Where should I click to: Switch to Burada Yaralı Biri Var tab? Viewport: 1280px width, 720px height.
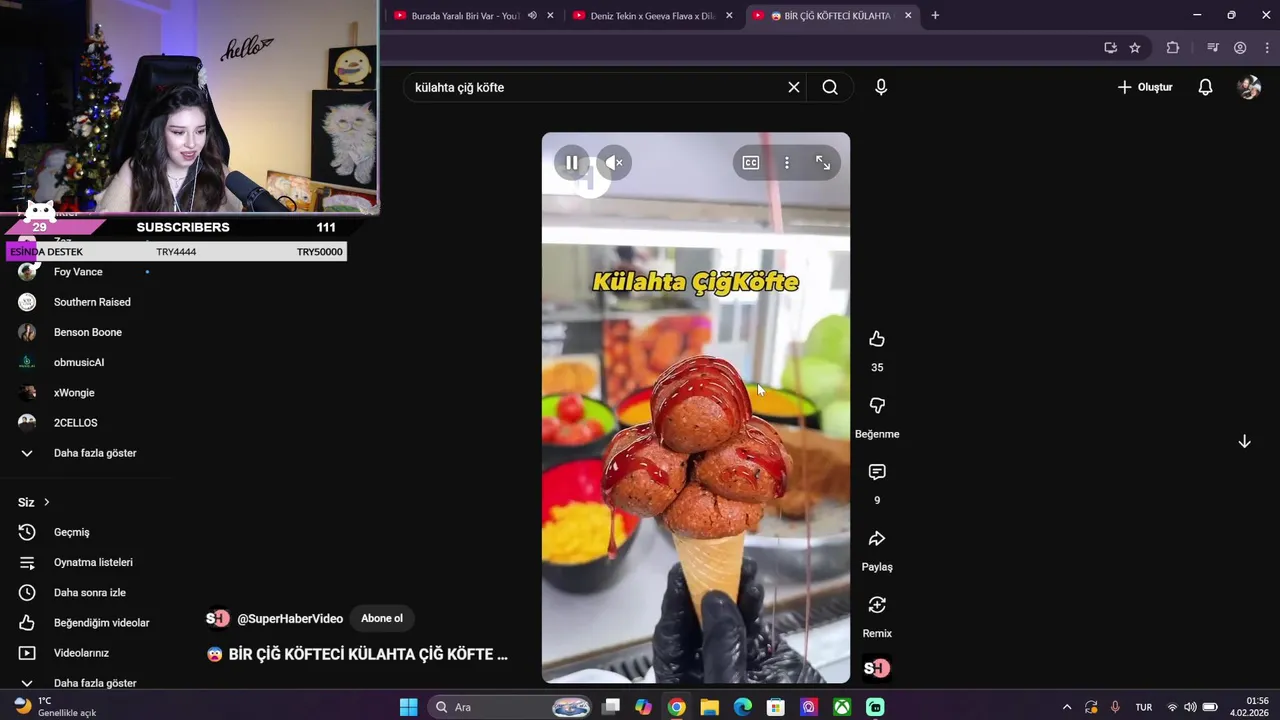click(464, 16)
